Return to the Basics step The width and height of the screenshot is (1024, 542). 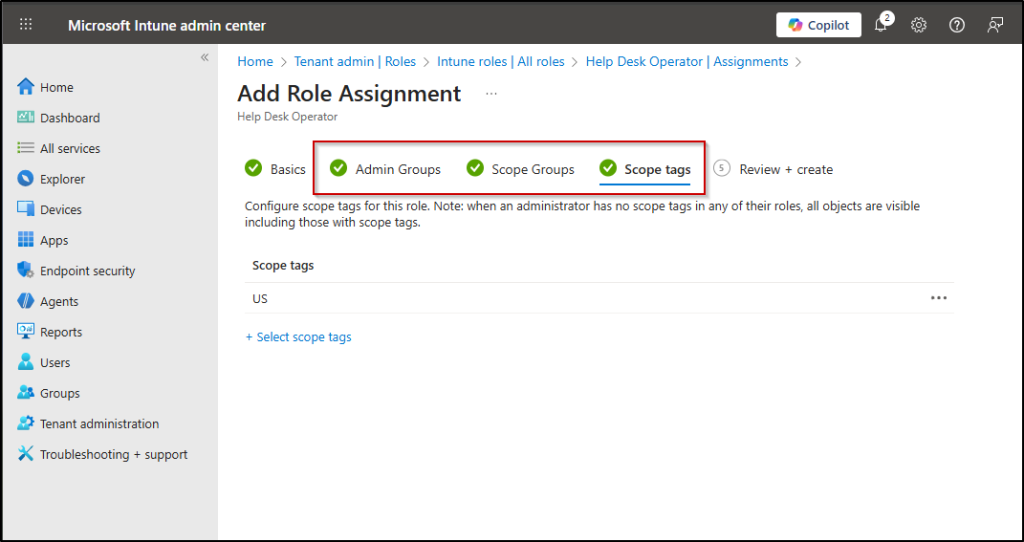[287, 169]
